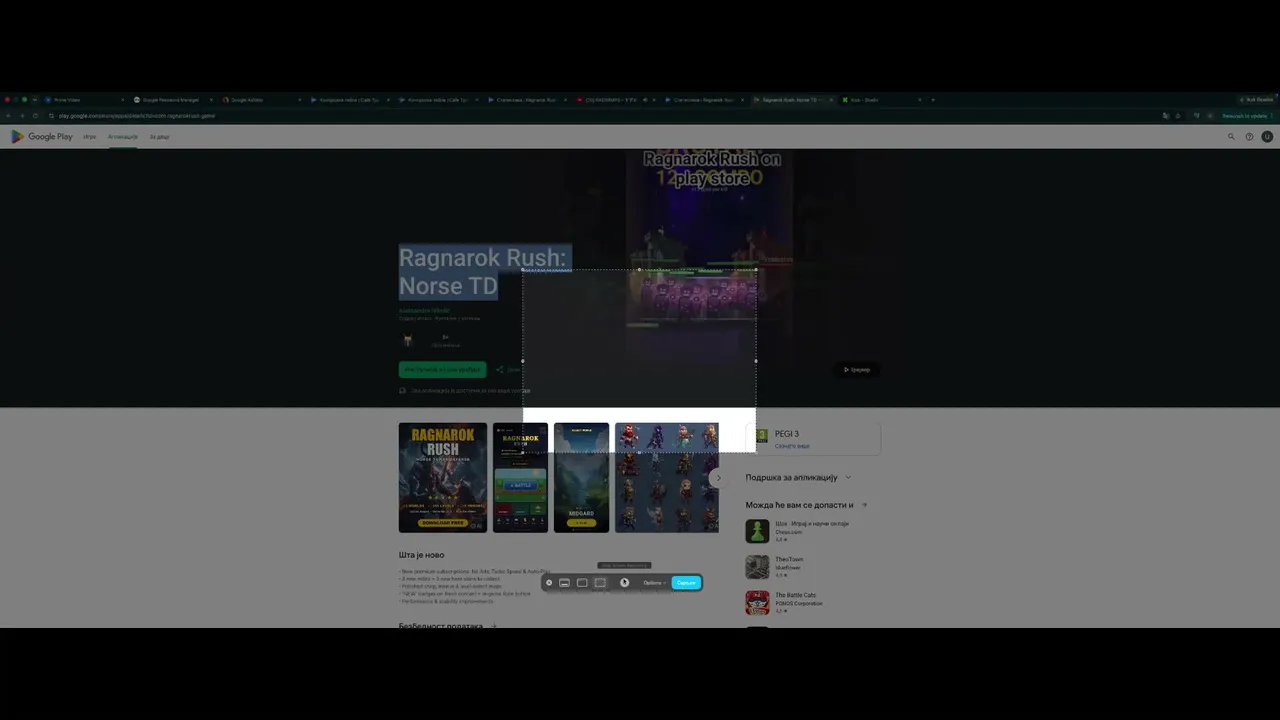
Task: Open the Midgard world screenshot
Action: (x=582, y=477)
